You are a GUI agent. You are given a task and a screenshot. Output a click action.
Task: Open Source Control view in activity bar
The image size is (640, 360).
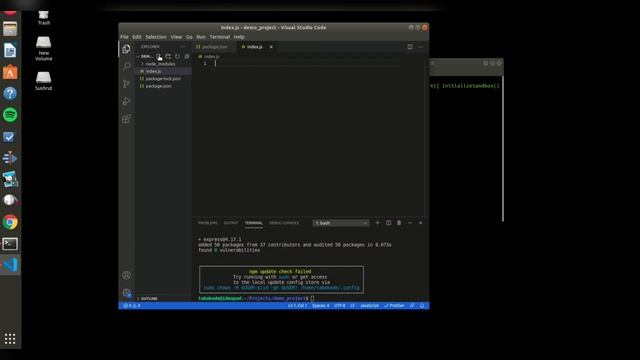pyautogui.click(x=127, y=84)
